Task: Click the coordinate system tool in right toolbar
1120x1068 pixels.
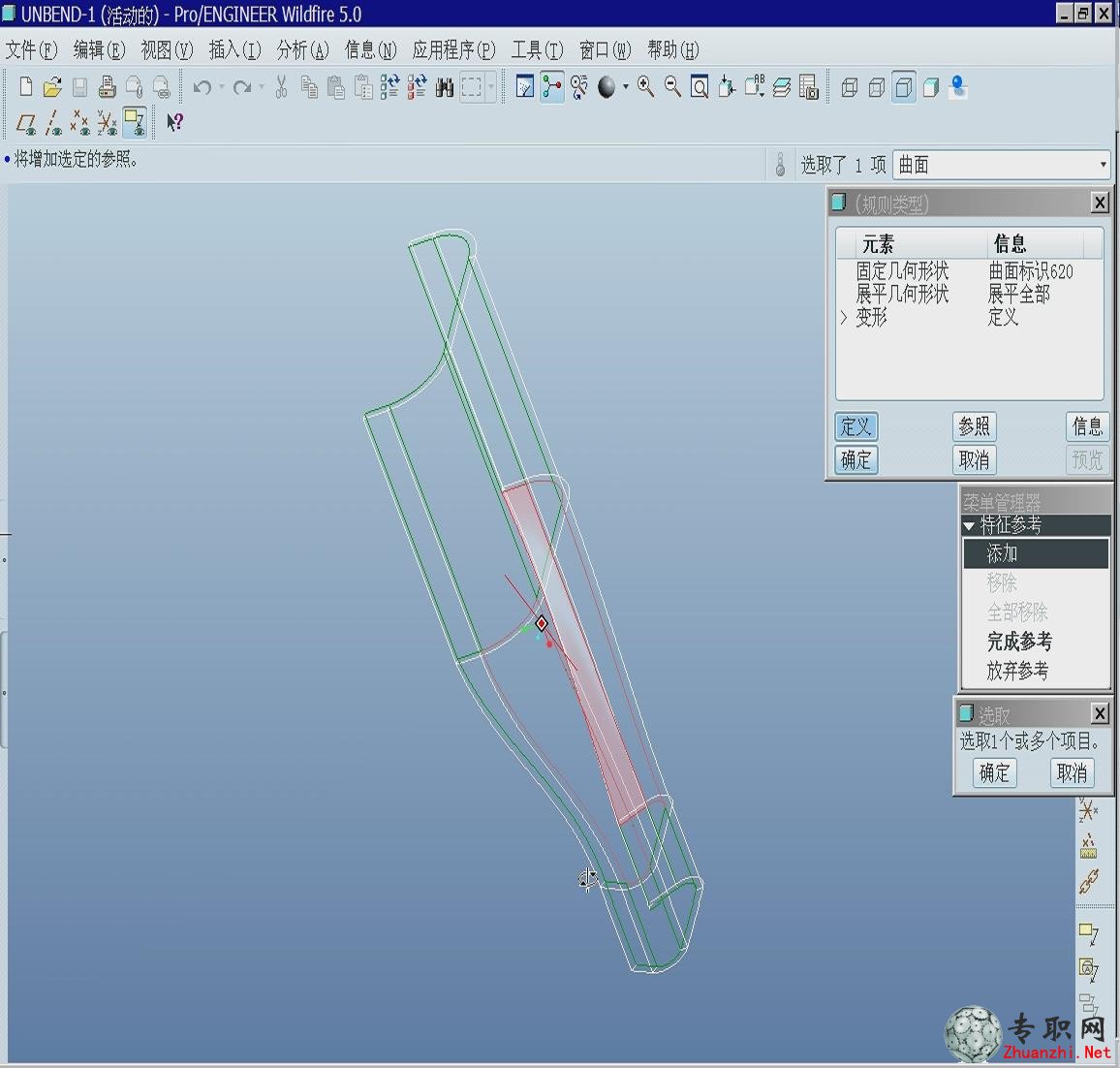Action: (1088, 811)
